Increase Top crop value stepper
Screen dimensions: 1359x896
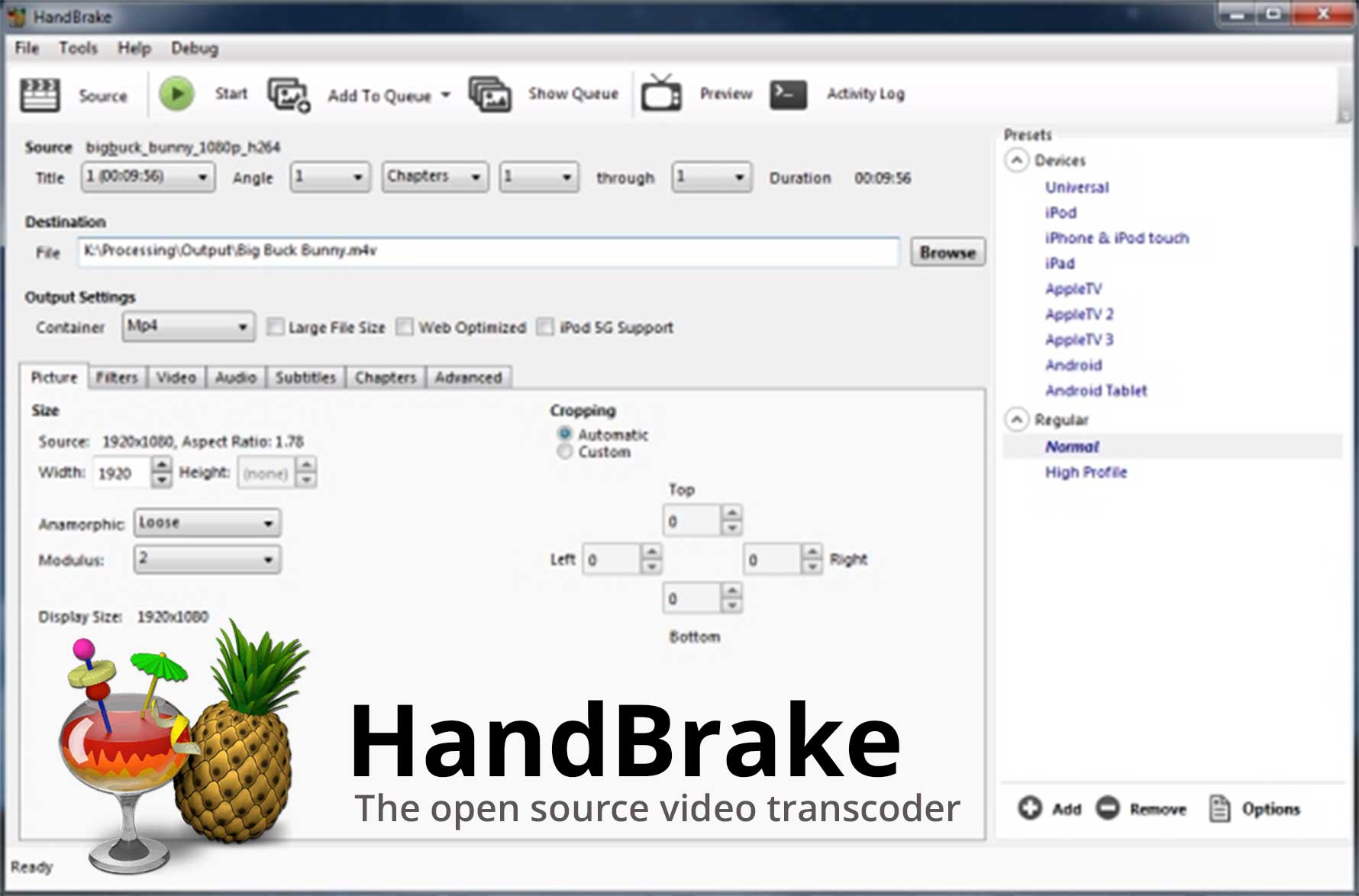pyautogui.click(x=732, y=513)
